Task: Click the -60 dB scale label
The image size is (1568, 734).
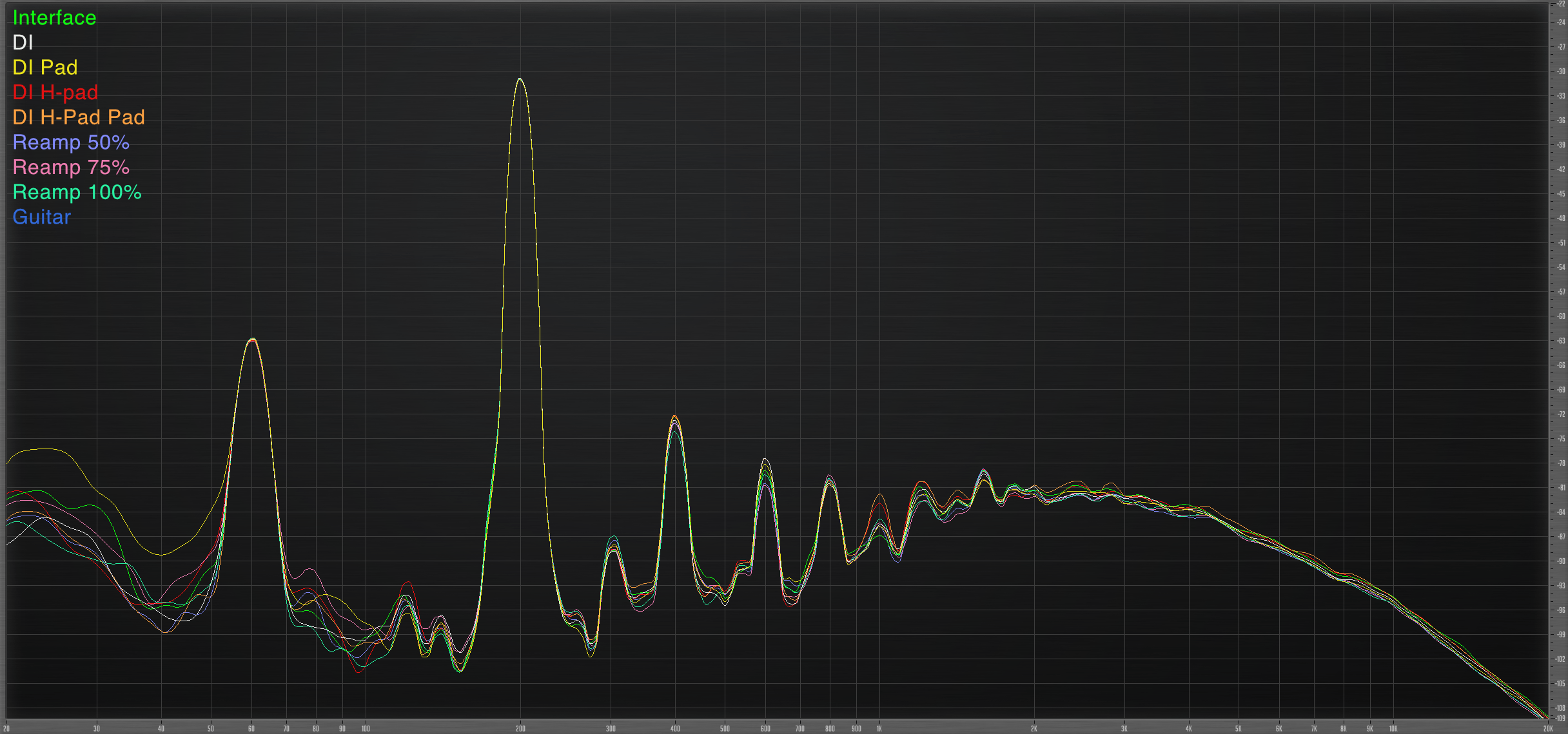Action: tap(1561, 316)
